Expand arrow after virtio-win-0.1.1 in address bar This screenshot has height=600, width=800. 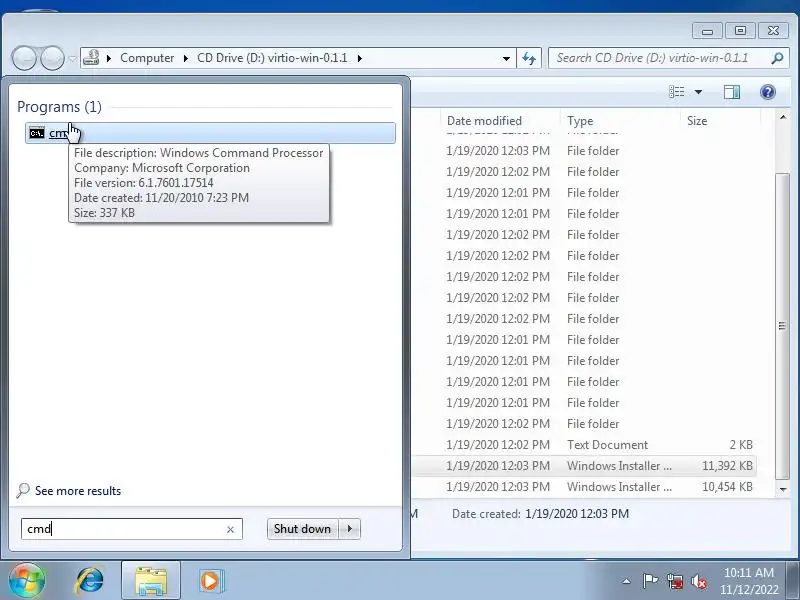360,58
